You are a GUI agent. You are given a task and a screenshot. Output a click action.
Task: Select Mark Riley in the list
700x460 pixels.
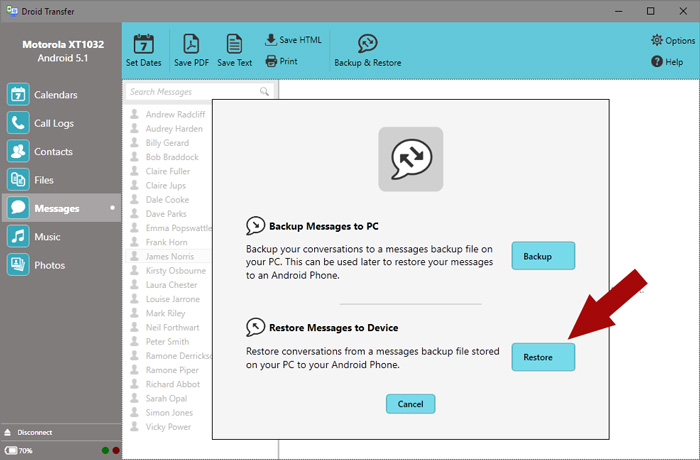(x=168, y=313)
